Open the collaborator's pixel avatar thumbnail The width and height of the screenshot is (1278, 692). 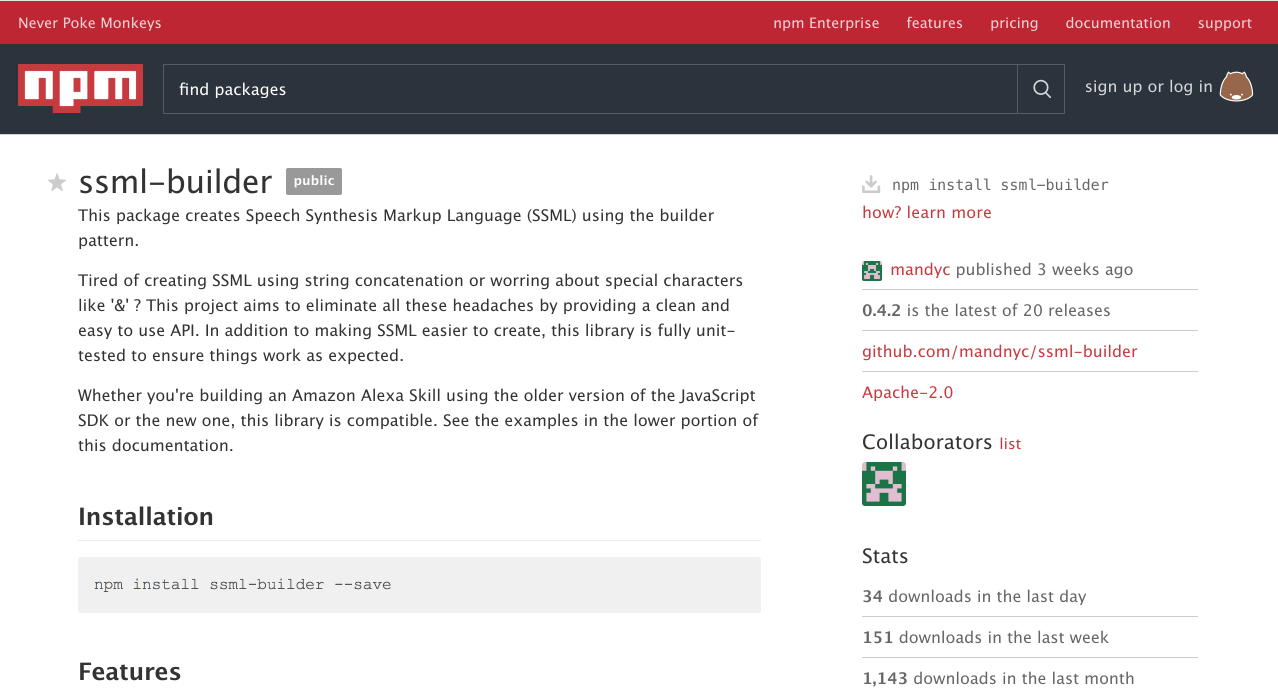tap(884, 484)
